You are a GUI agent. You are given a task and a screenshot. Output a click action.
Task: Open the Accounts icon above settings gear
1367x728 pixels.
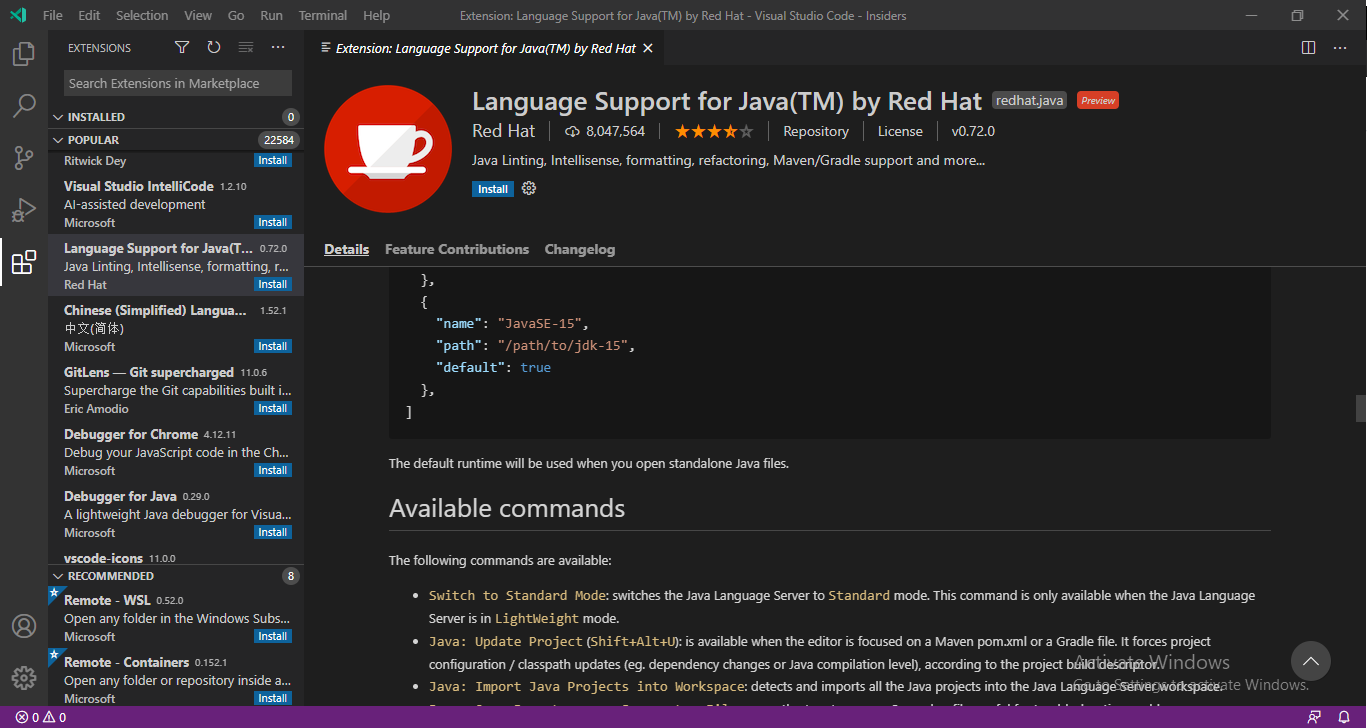point(24,626)
